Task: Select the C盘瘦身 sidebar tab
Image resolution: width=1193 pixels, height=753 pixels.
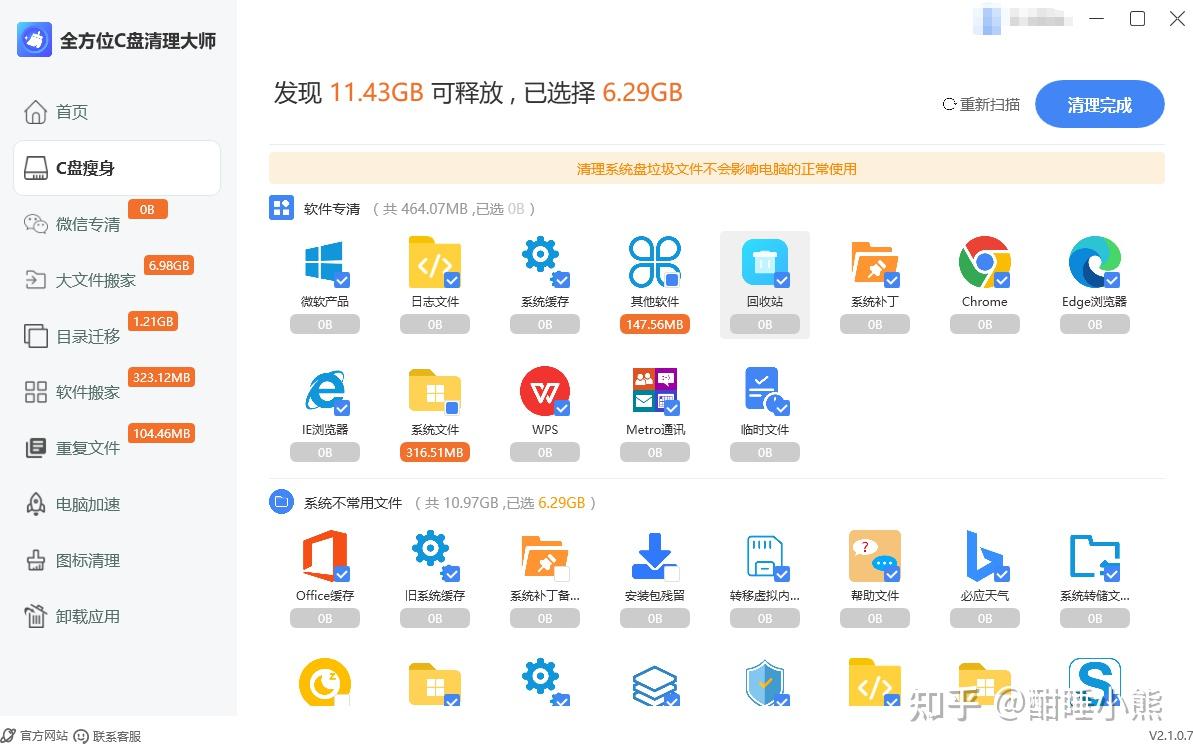Action: click(117, 168)
